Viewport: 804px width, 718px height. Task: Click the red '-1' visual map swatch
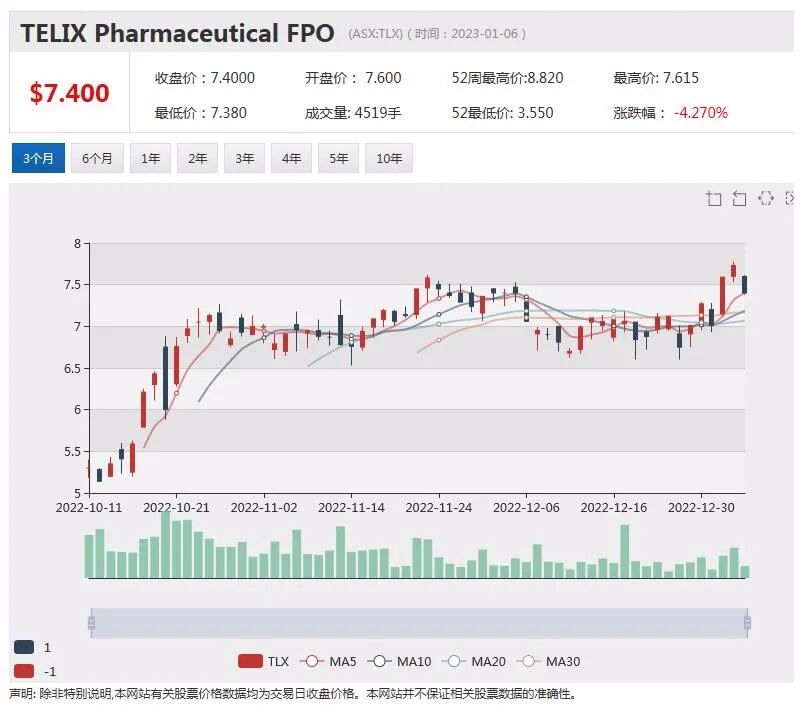(x=24, y=671)
